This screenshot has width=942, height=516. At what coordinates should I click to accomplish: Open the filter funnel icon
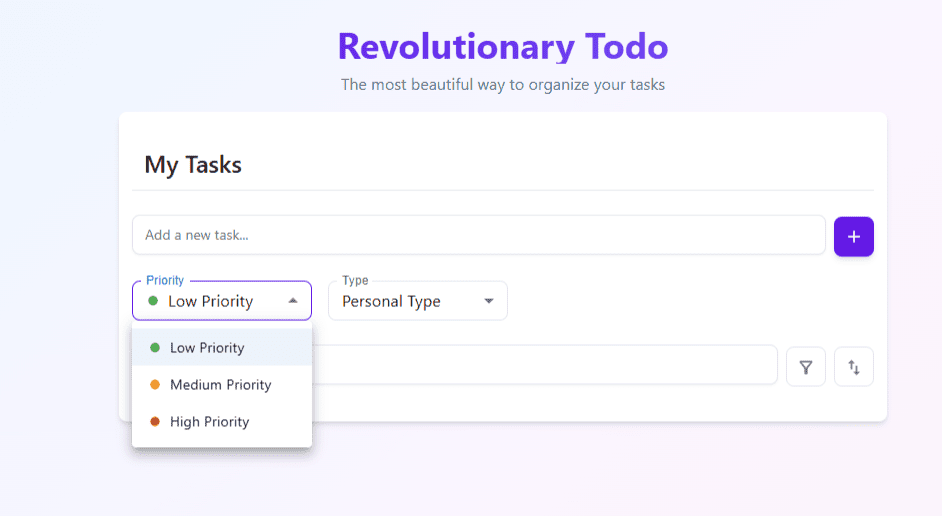click(806, 366)
